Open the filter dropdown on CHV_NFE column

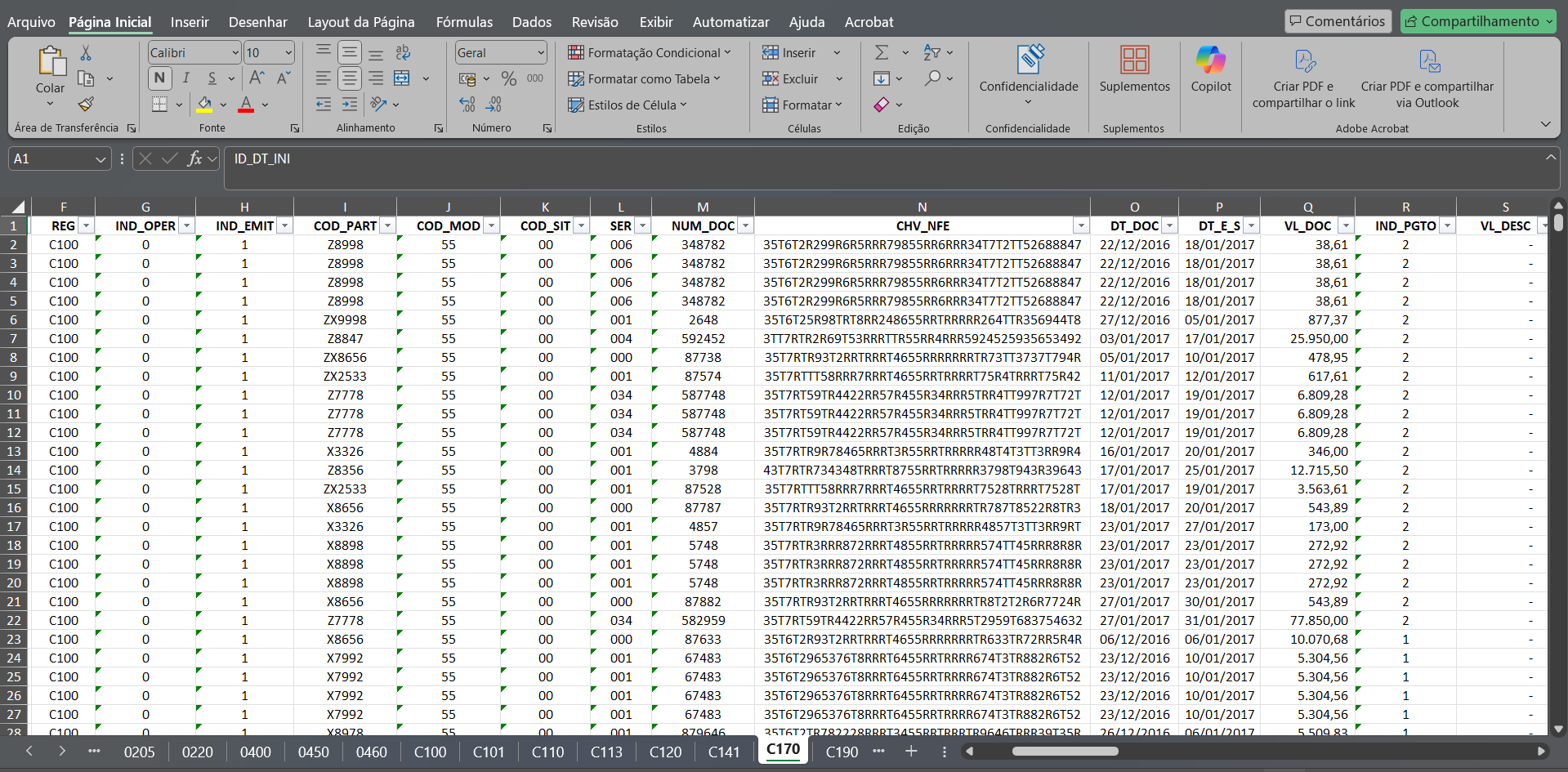click(x=1081, y=225)
